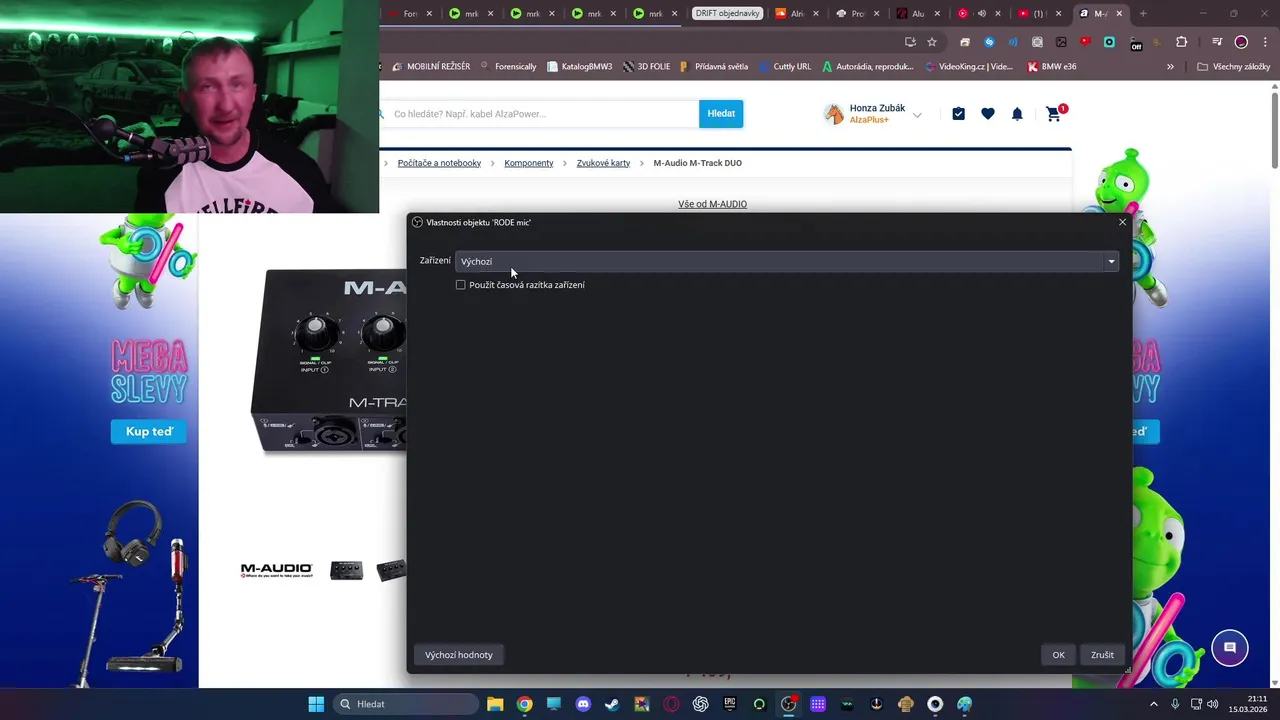Open the Alza chat bubble icon
The image size is (1280, 720).
click(1230, 648)
